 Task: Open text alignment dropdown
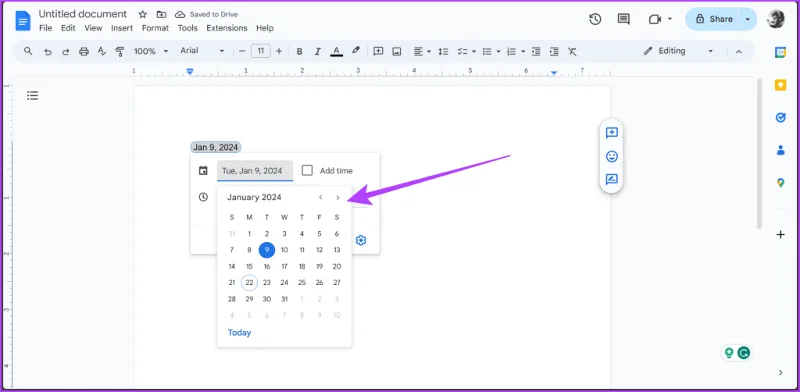pyautogui.click(x=422, y=51)
